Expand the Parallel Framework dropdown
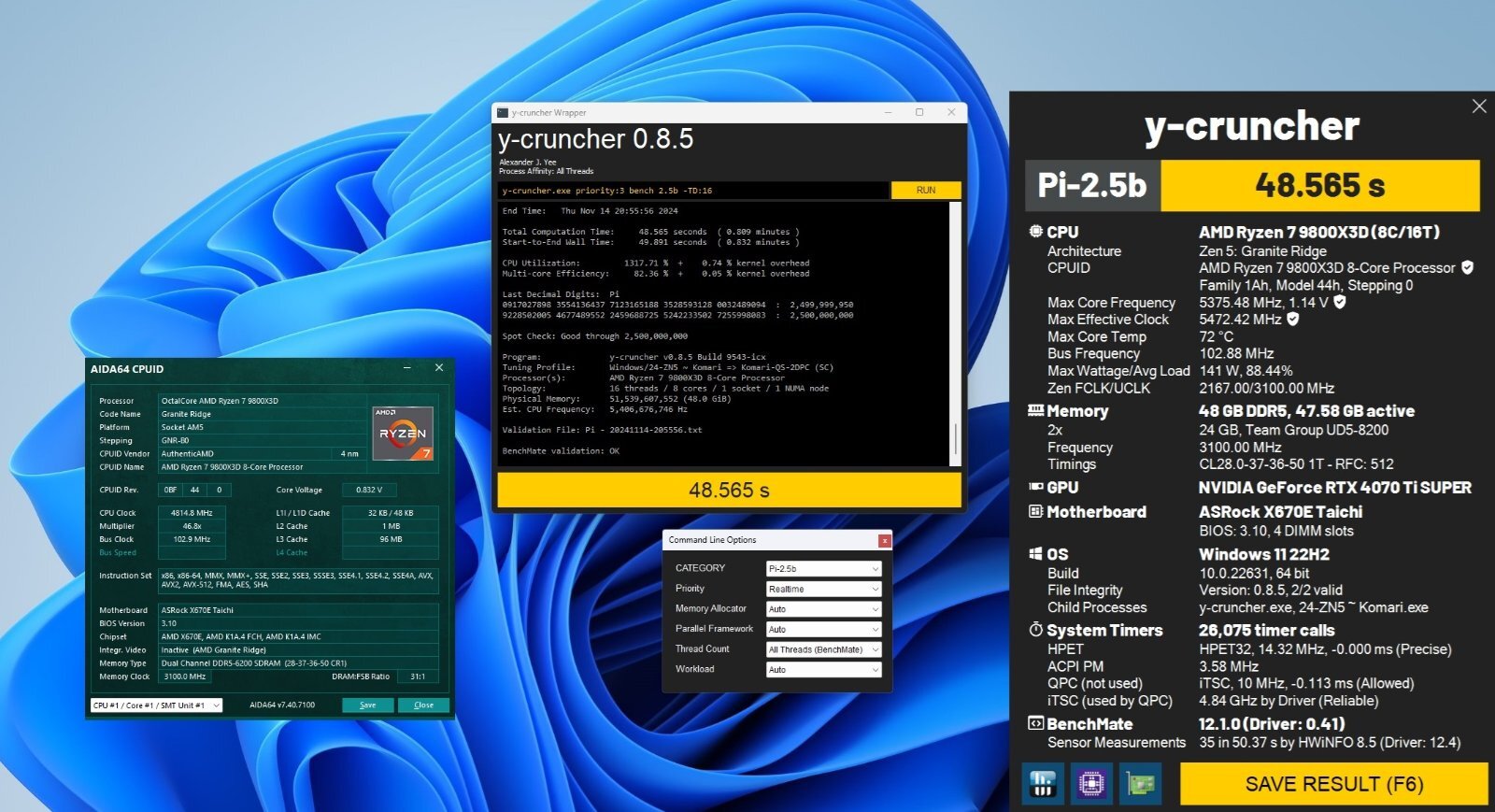Viewport: 1495px width, 812px height. click(x=823, y=629)
